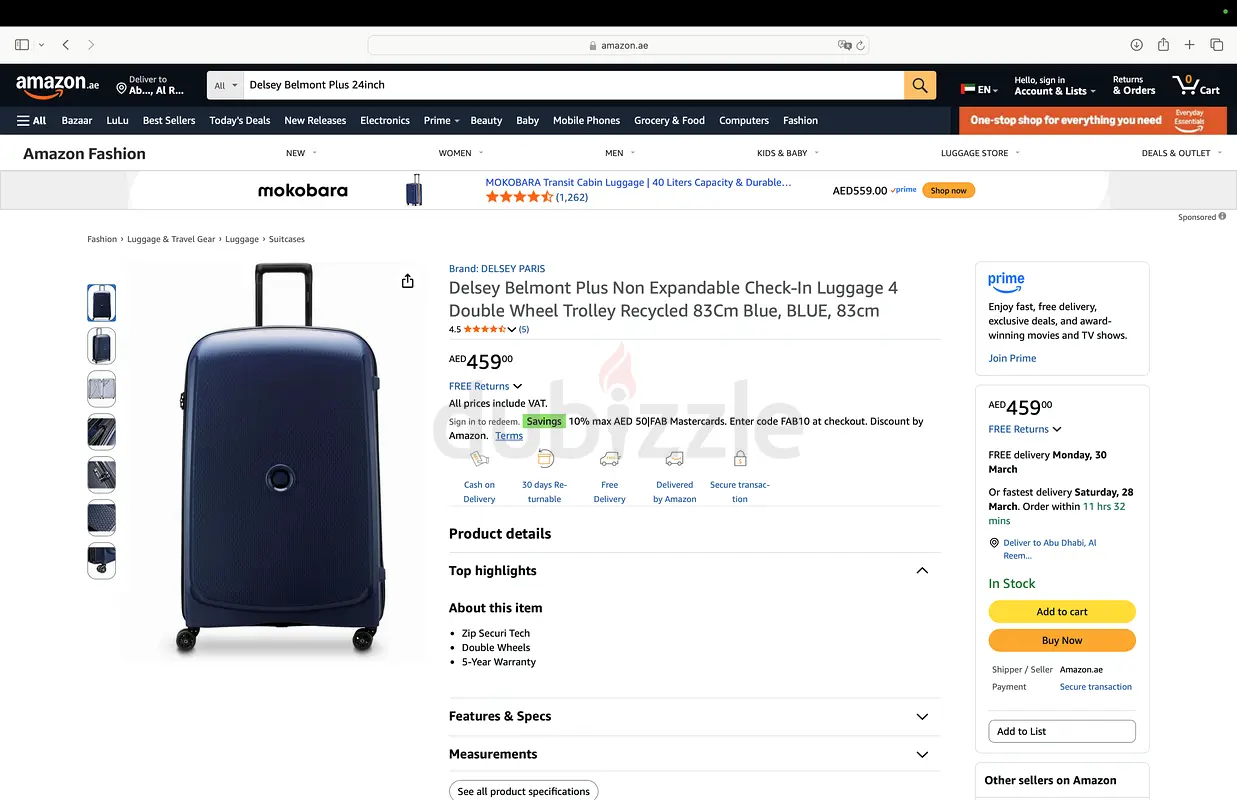The height and width of the screenshot is (800, 1237).
Task: Open Safari tab overview icon
Action: pyautogui.click(x=1216, y=45)
